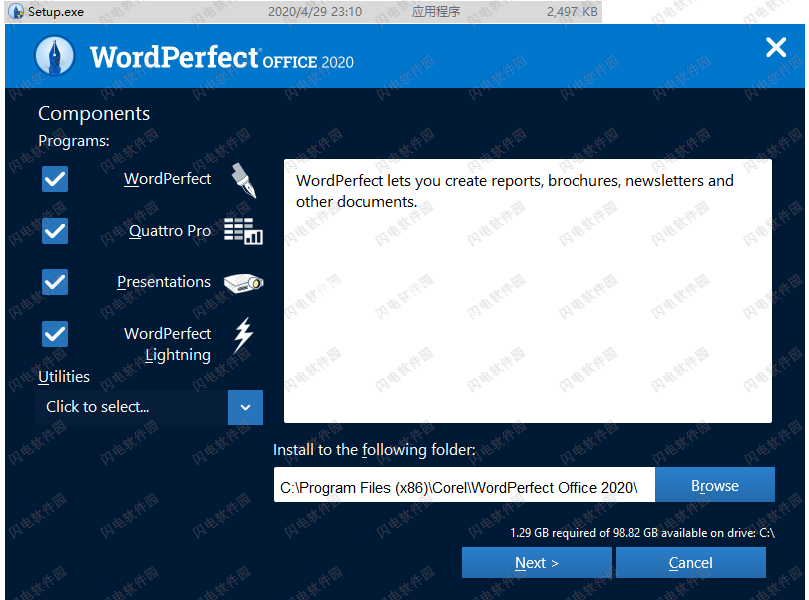
Task: Uncheck the Presentations checkbox
Action: point(55,282)
